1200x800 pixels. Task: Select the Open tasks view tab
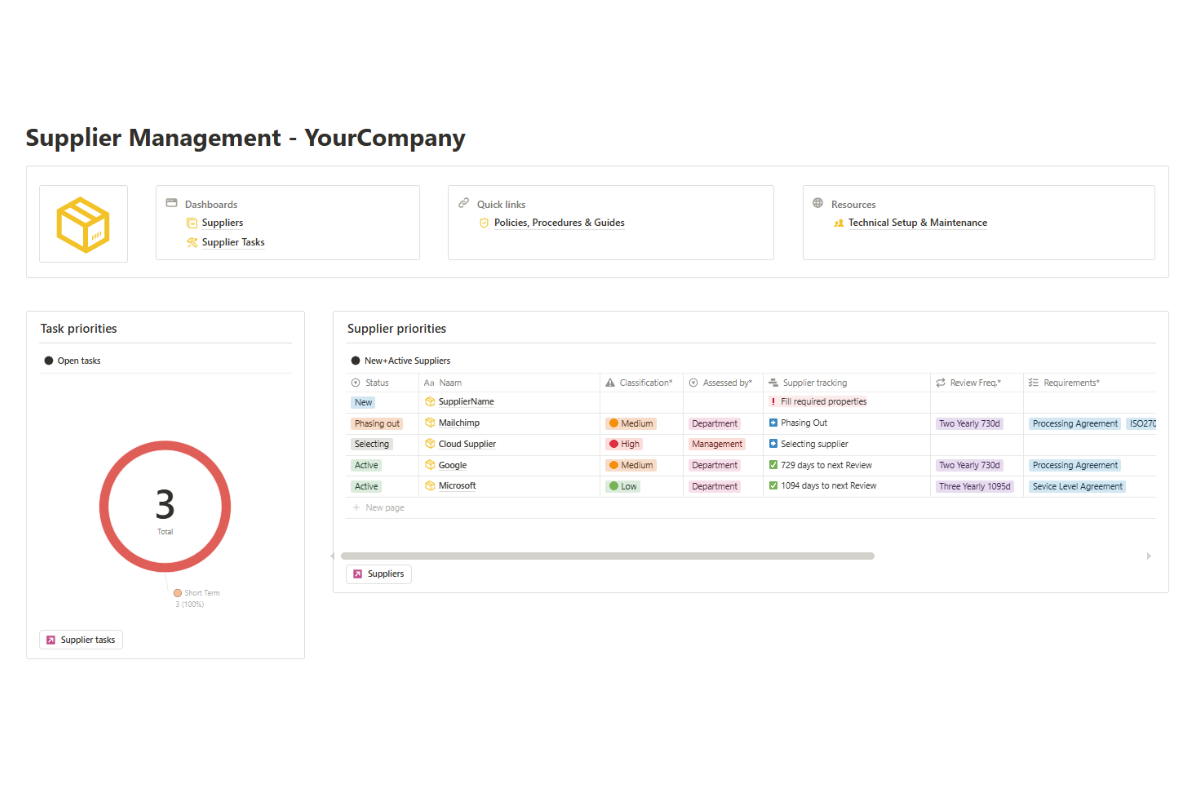[x=72, y=361]
